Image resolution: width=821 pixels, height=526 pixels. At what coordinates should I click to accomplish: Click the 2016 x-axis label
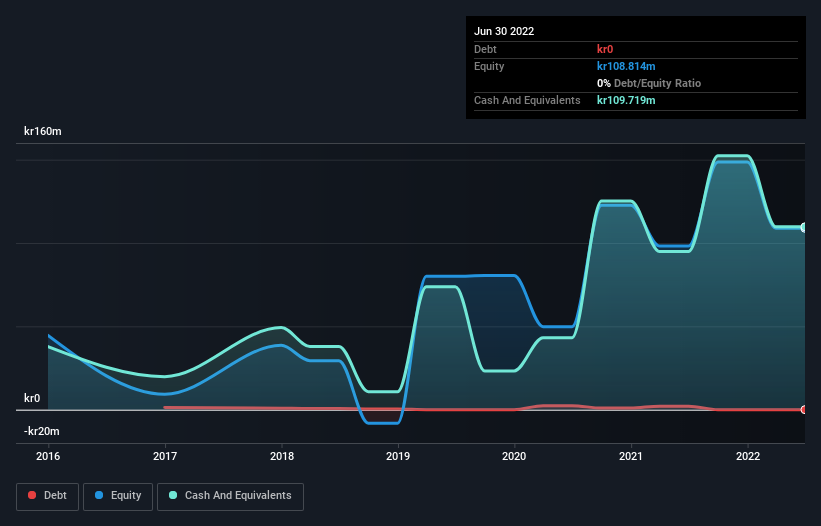pos(48,456)
